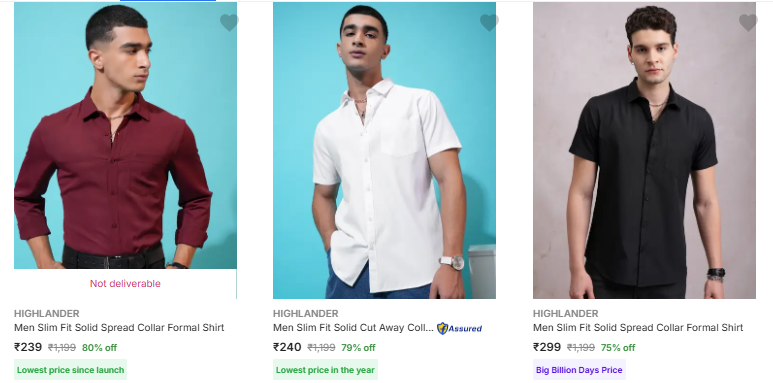The width and height of the screenshot is (773, 383).
Task: Click the ₹239 price
Action: click(28, 347)
